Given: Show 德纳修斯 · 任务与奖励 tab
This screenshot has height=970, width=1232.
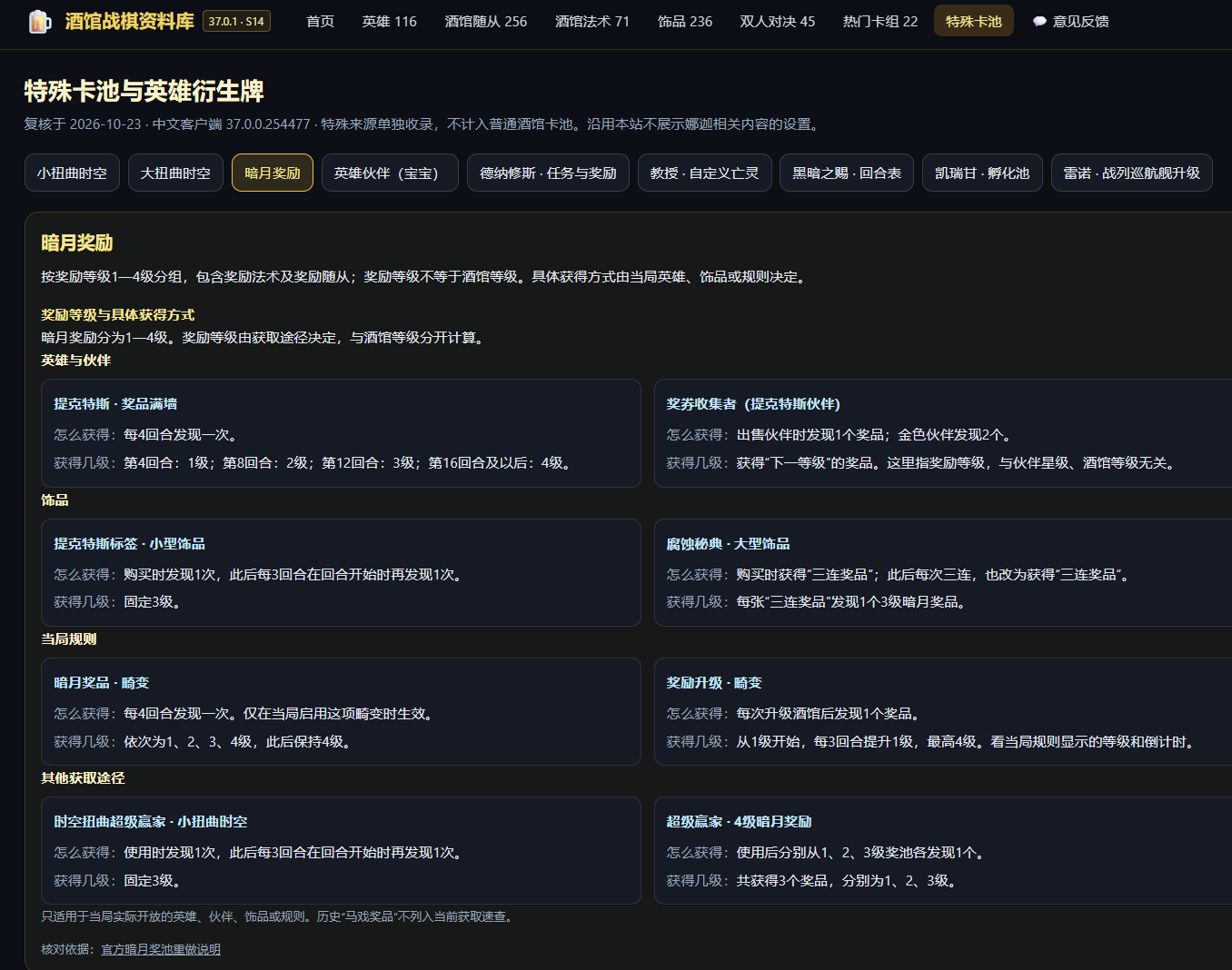Looking at the screenshot, I should [548, 173].
